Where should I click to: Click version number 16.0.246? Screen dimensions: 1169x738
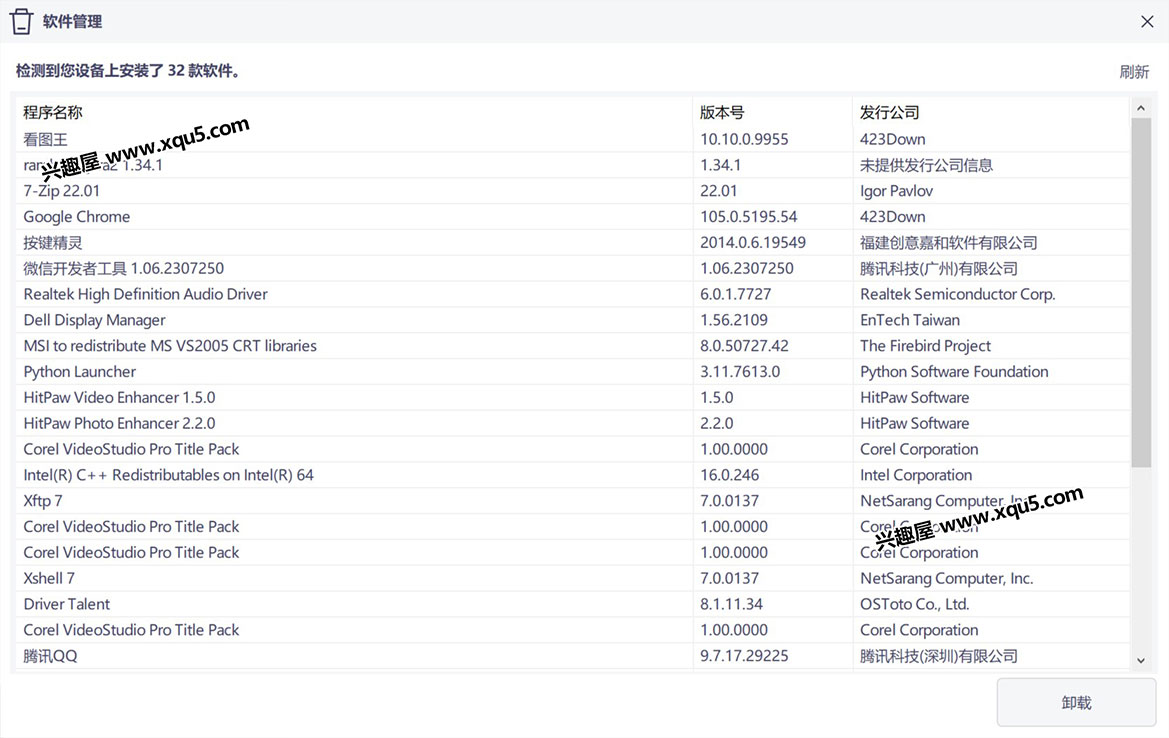coord(729,475)
